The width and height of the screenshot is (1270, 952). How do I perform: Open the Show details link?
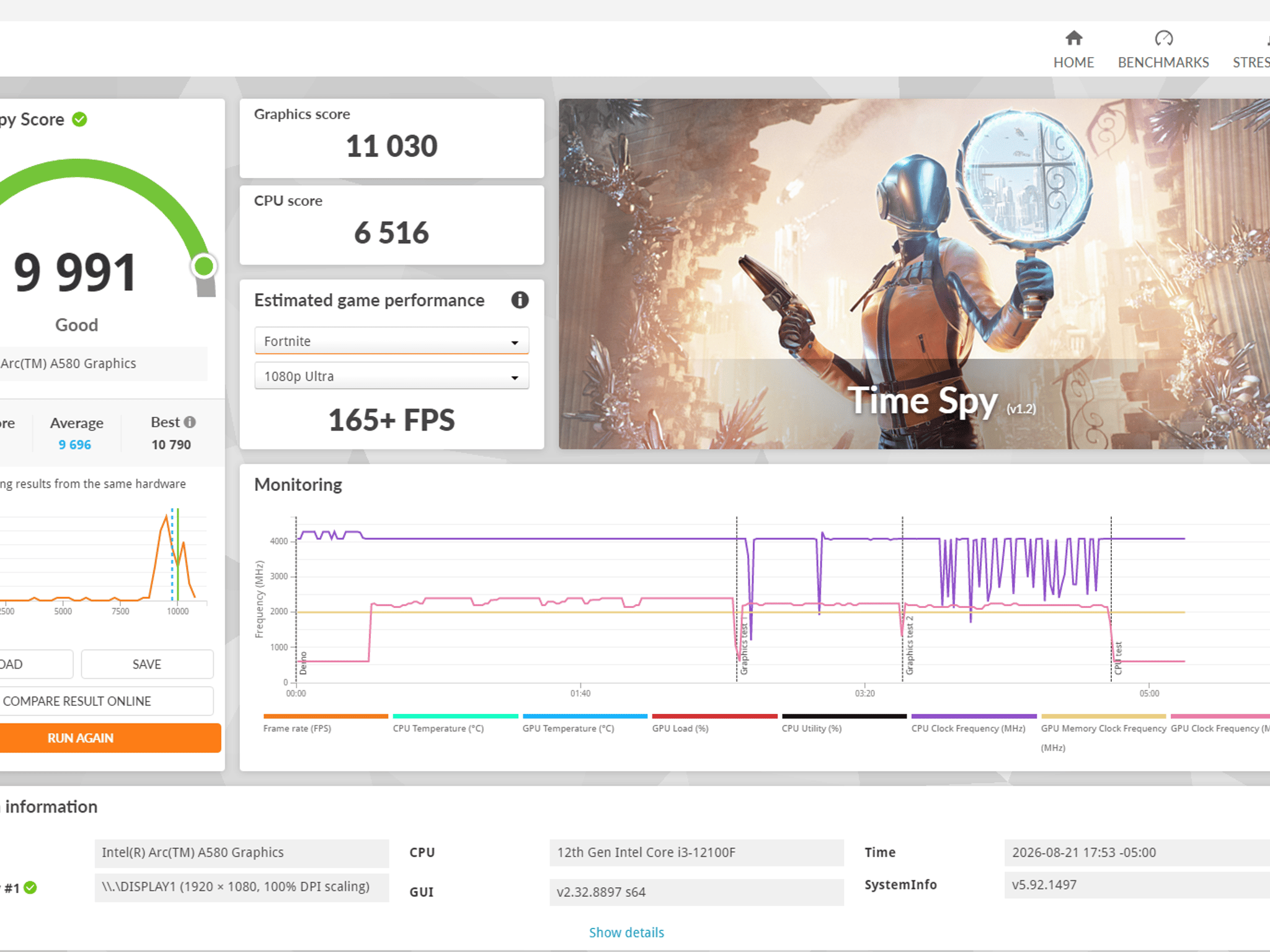pyautogui.click(x=626, y=932)
